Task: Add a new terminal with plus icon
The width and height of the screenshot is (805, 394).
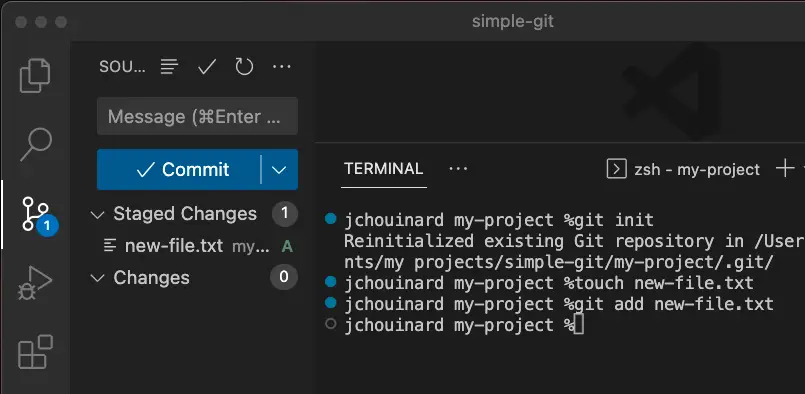Action: coord(784,168)
